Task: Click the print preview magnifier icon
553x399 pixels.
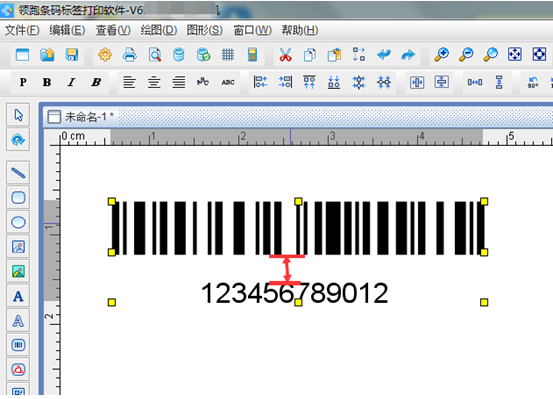Action: [x=155, y=55]
